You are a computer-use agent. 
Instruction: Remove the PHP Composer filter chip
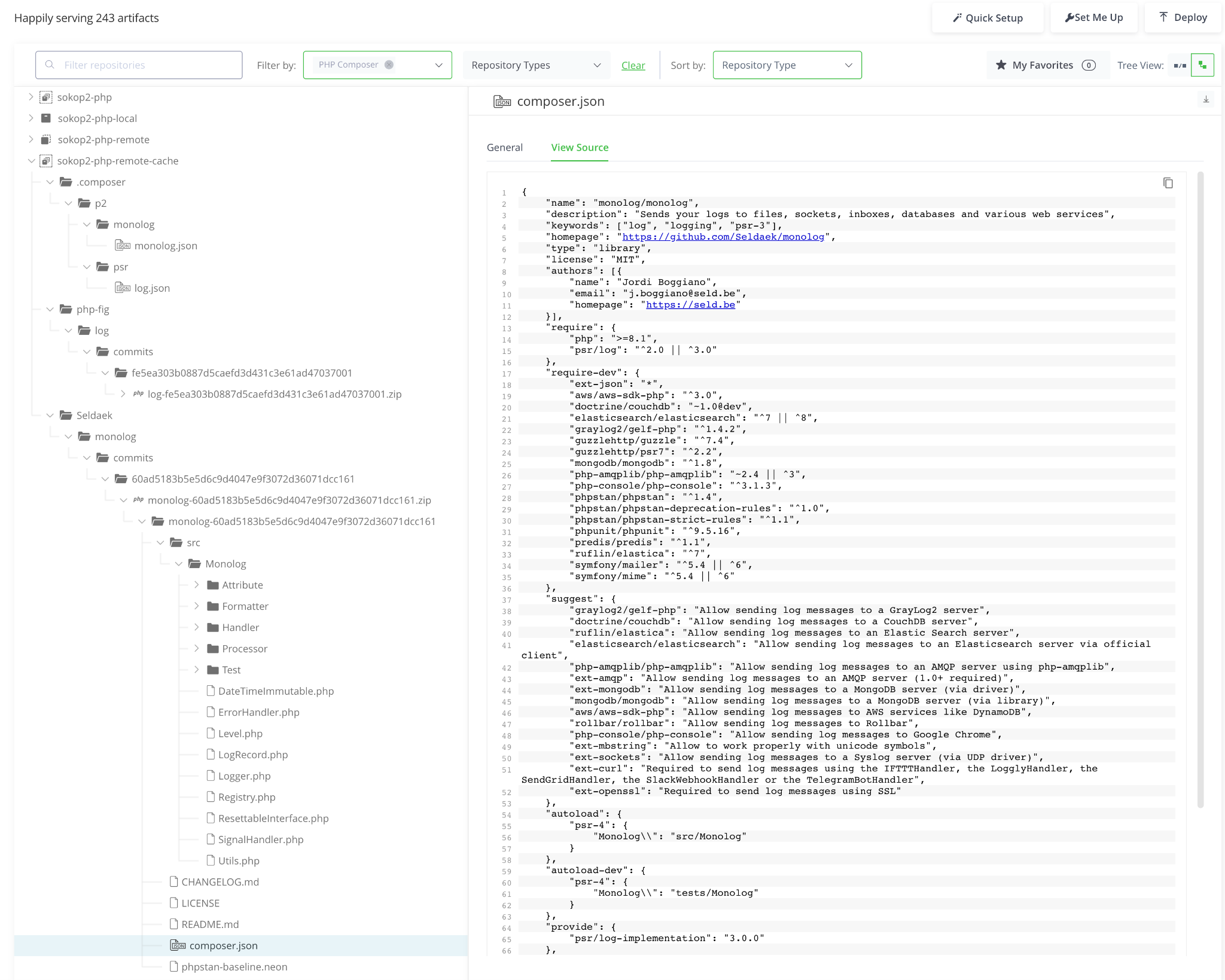pos(389,65)
